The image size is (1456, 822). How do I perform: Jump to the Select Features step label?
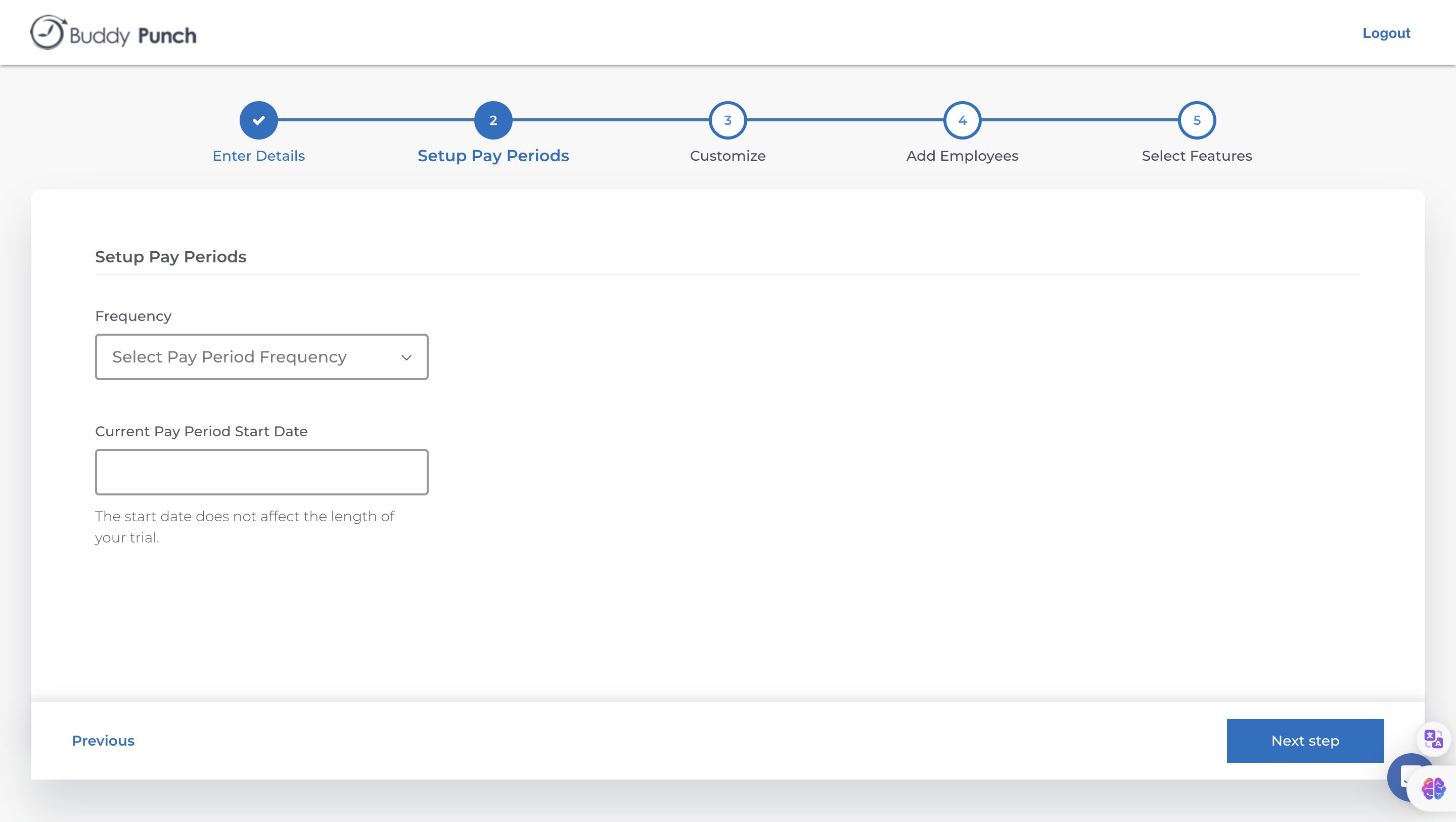tap(1197, 156)
